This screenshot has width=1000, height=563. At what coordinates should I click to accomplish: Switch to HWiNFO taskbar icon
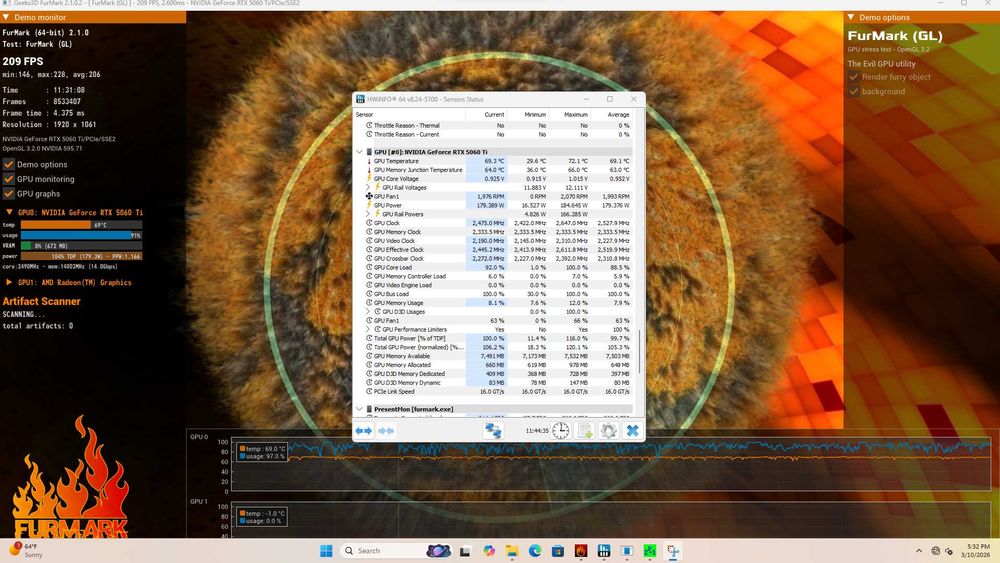604,551
